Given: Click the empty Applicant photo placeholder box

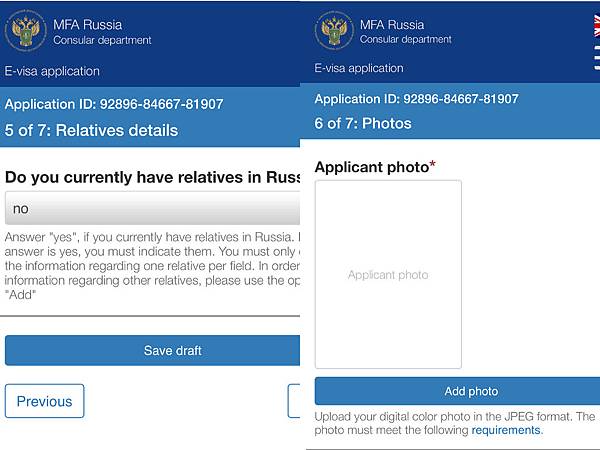Looking at the screenshot, I should click(x=388, y=274).
